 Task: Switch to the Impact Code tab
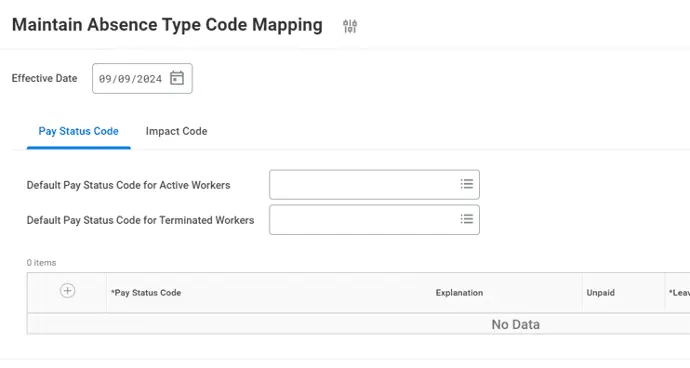point(176,131)
